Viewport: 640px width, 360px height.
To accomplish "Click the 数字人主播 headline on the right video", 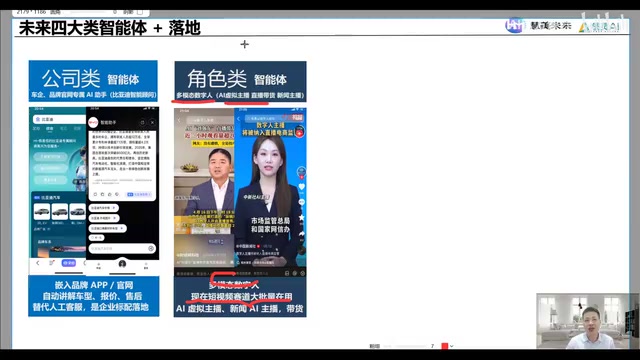I will tap(270, 125).
